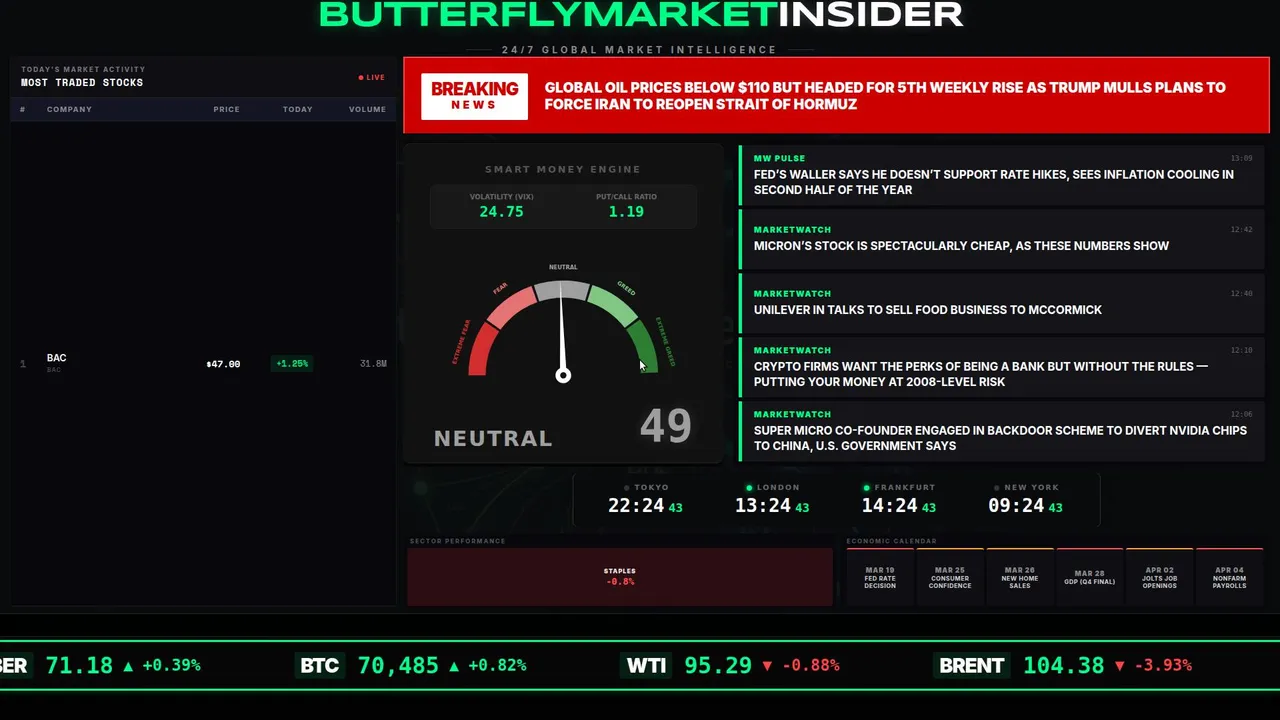Click the Breaking News badge
This screenshot has width=1280, height=720.
pos(474,96)
